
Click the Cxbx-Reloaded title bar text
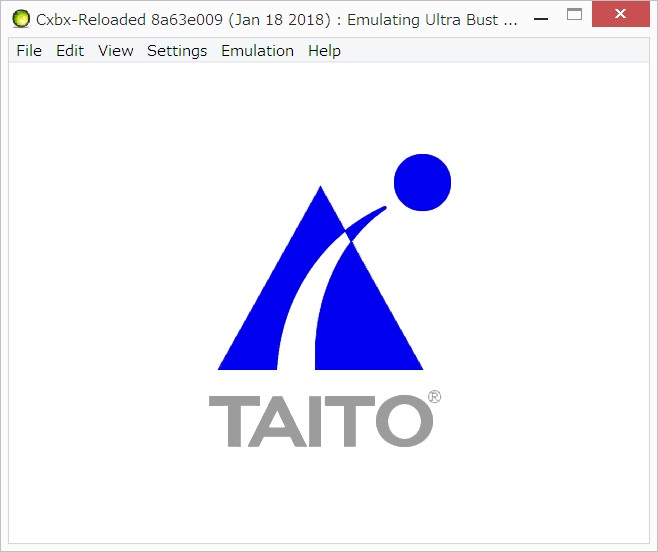click(x=277, y=20)
